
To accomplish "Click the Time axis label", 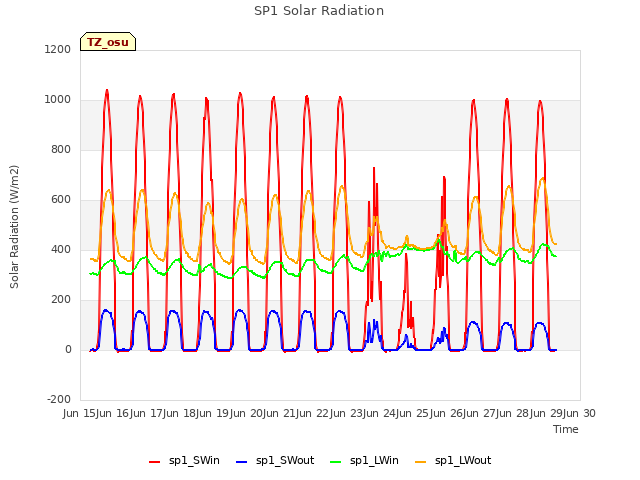I will pyautogui.click(x=566, y=429).
